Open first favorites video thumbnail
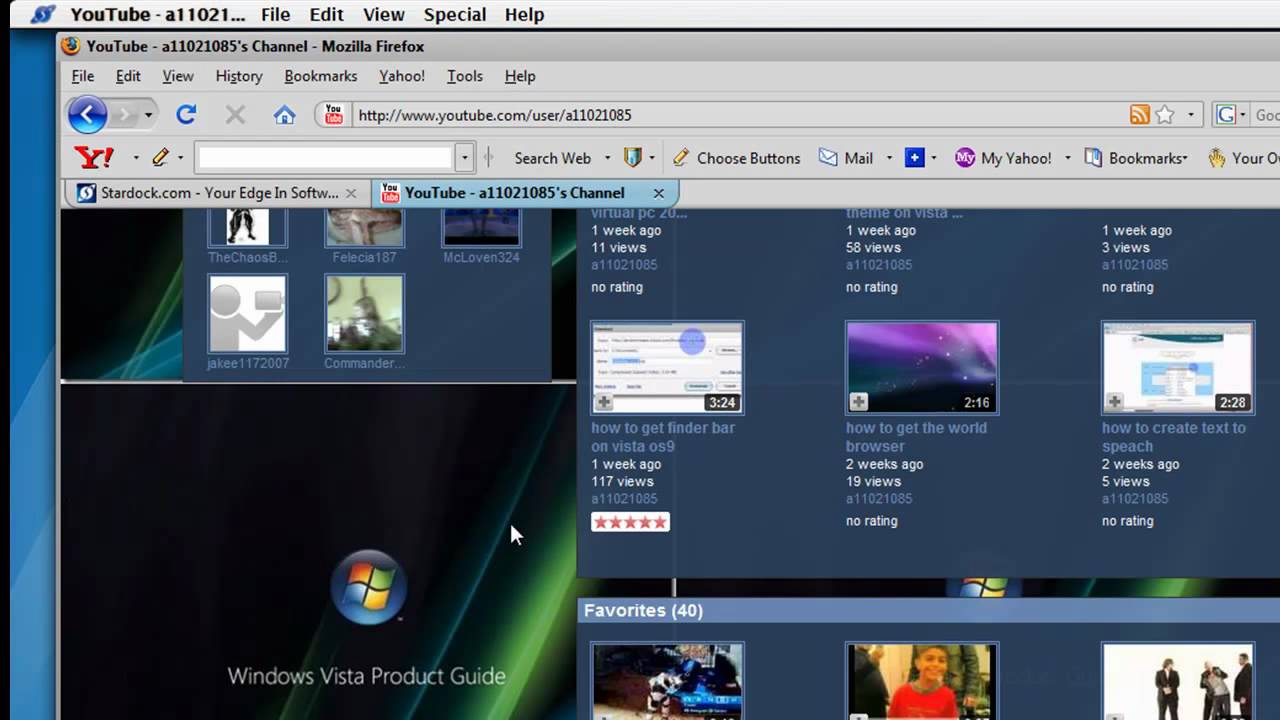Screen dimensions: 1280x720 pos(667,681)
